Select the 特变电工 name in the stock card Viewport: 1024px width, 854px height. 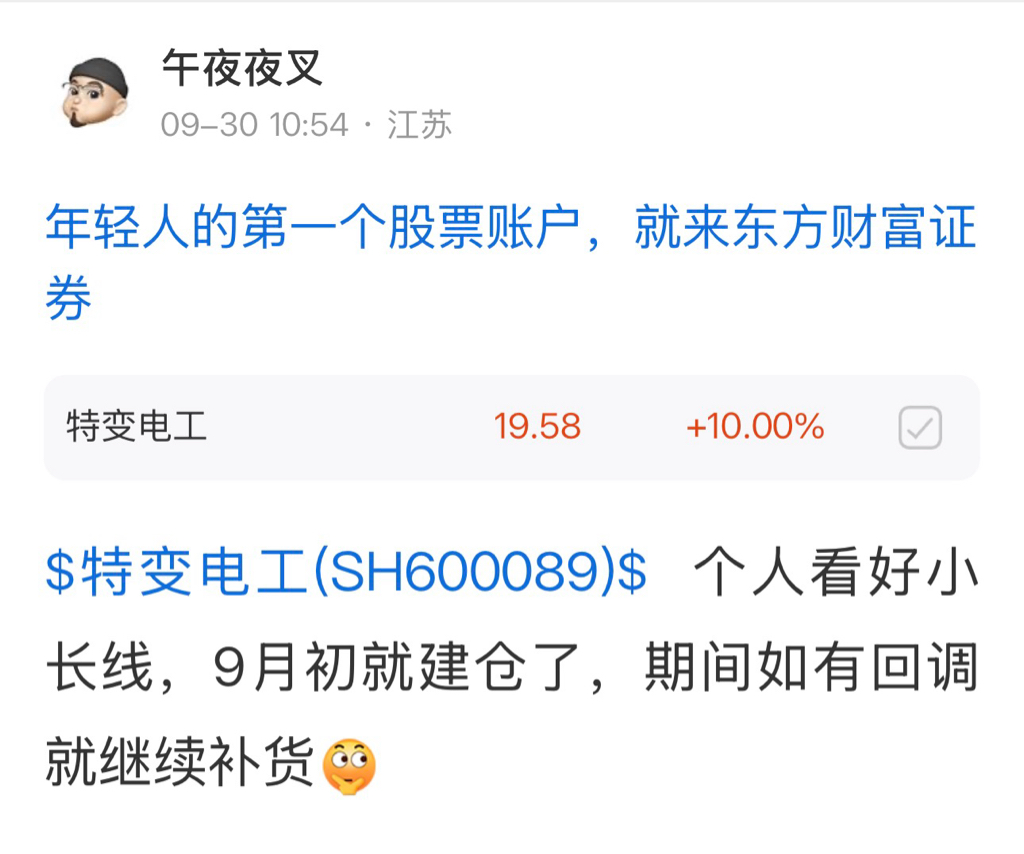(136, 426)
